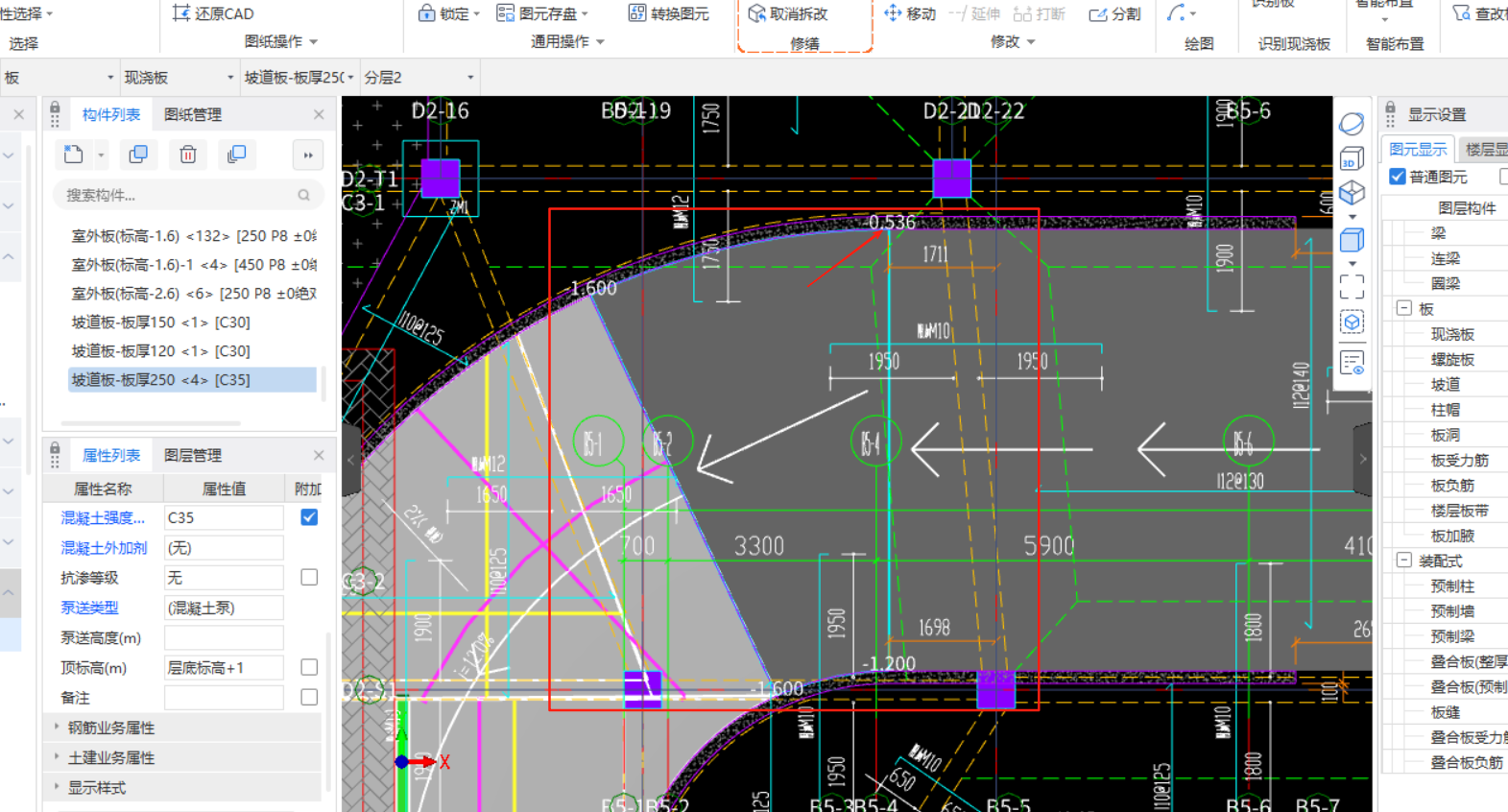Select 螺旋板 in layer component tree
This screenshot has height=812, width=1508.
pos(1452,359)
